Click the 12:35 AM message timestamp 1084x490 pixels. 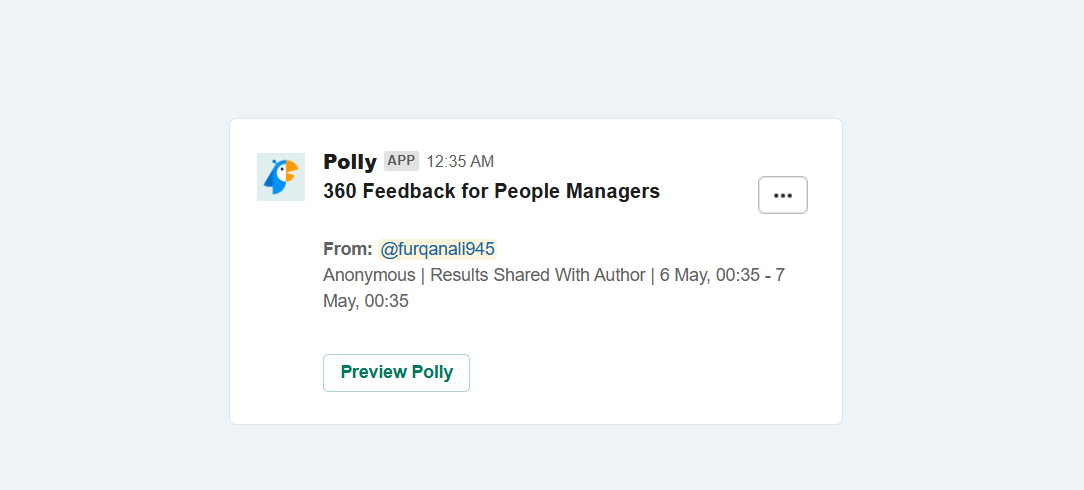460,162
